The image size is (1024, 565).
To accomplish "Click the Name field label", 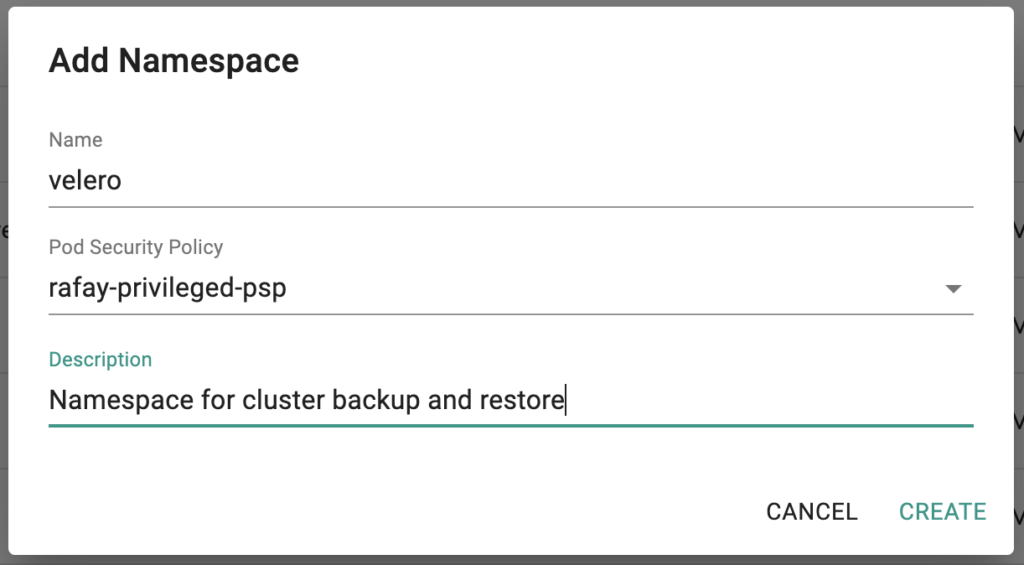I will (75, 140).
